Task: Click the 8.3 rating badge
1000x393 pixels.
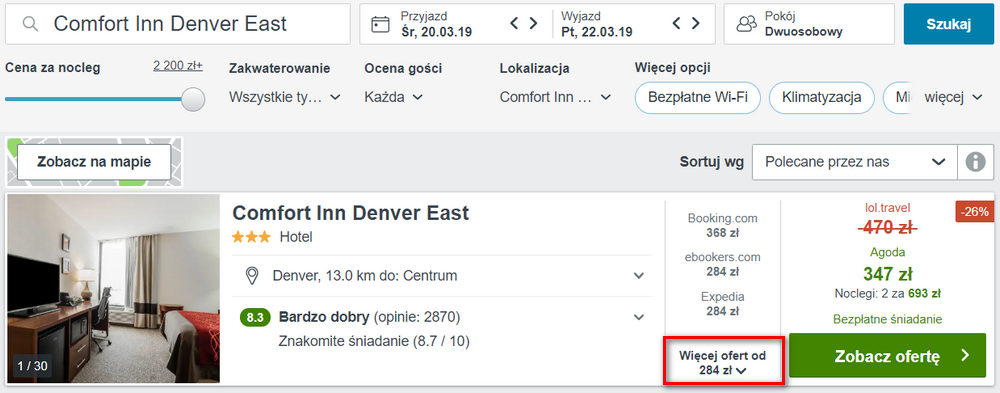Action: click(x=255, y=318)
